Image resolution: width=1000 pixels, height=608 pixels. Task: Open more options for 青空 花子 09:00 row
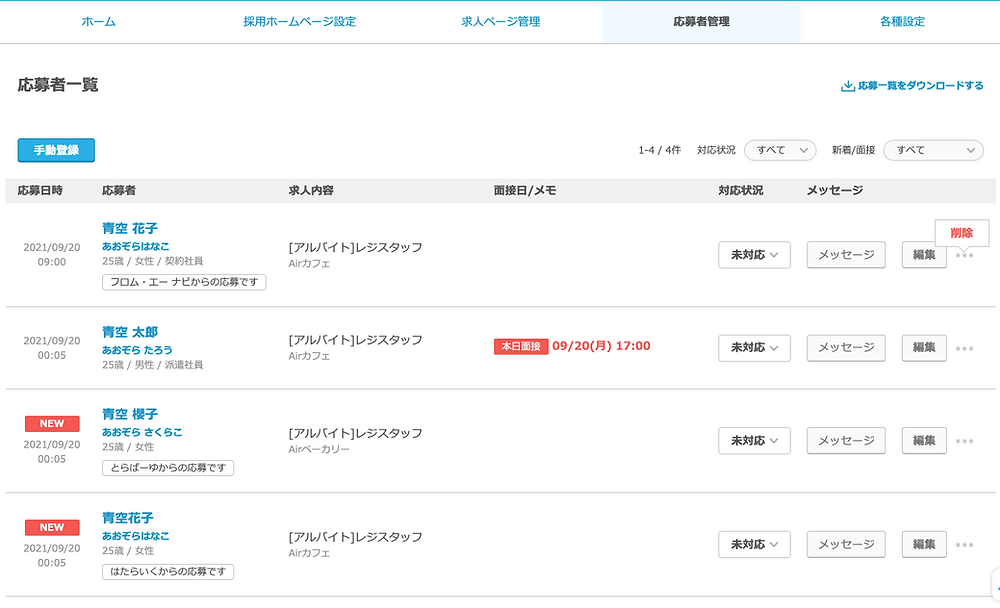point(964,255)
